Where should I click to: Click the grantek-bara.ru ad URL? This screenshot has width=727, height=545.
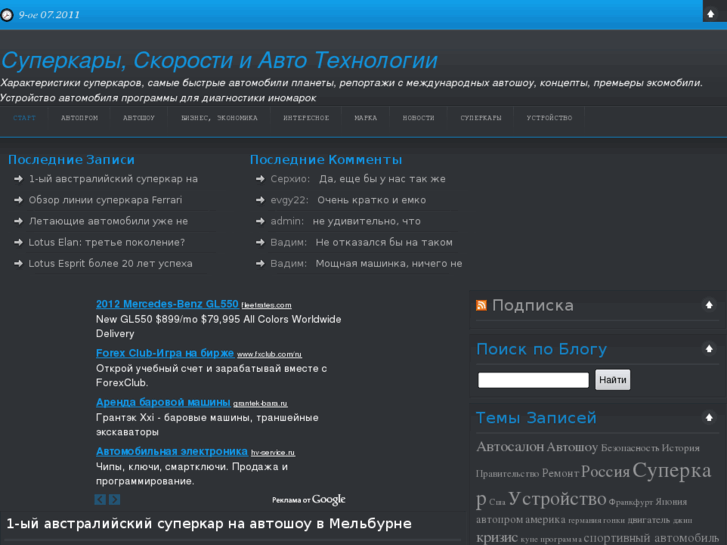(x=260, y=404)
